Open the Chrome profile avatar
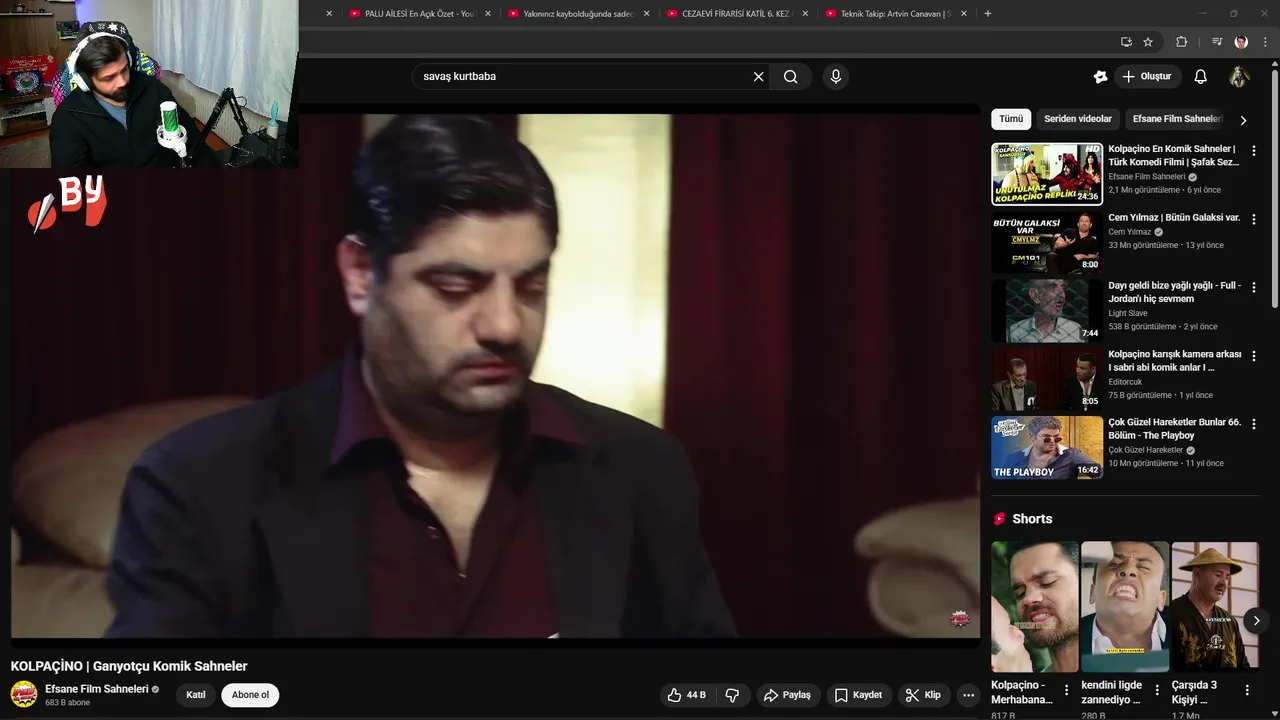Viewport: 1280px width, 720px height. point(1241,42)
